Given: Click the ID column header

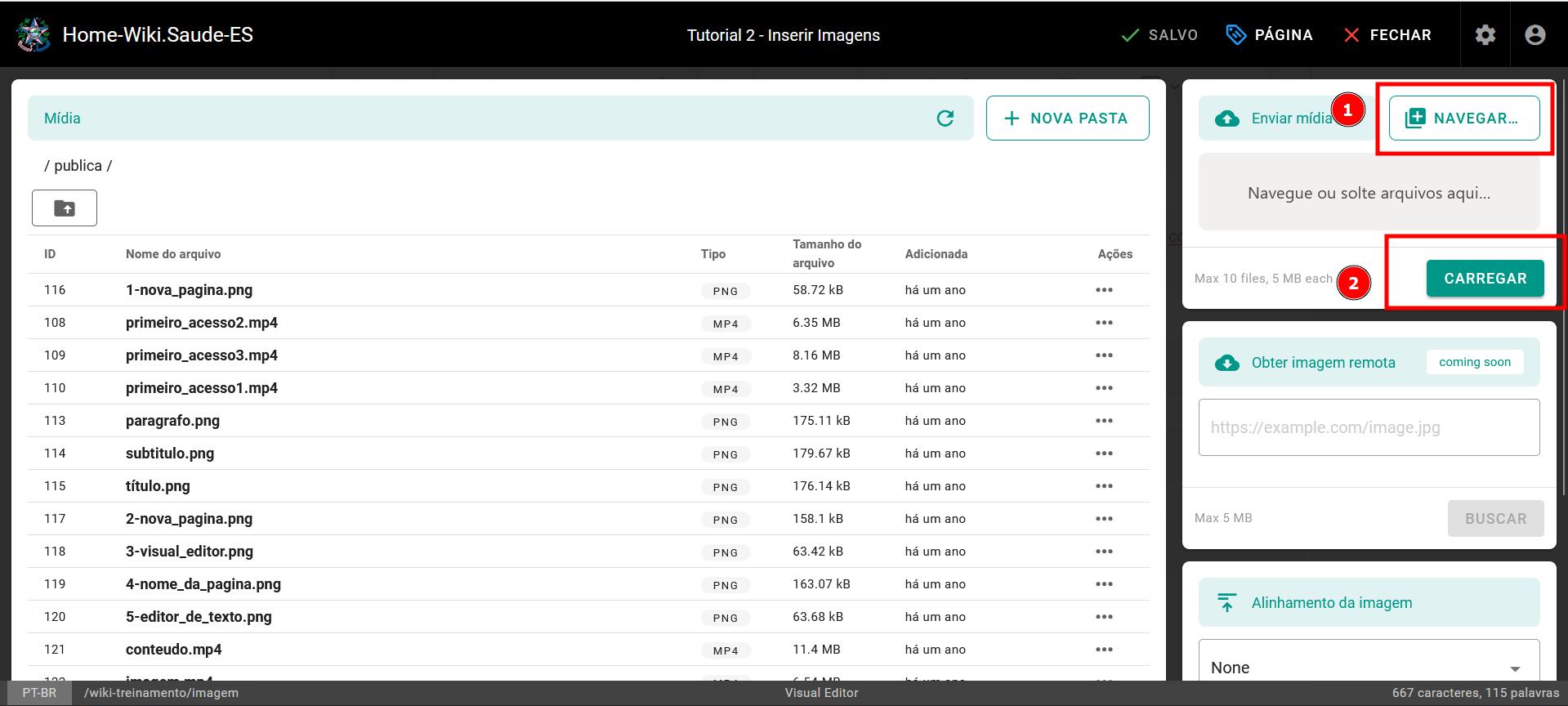Looking at the screenshot, I should click(x=50, y=254).
